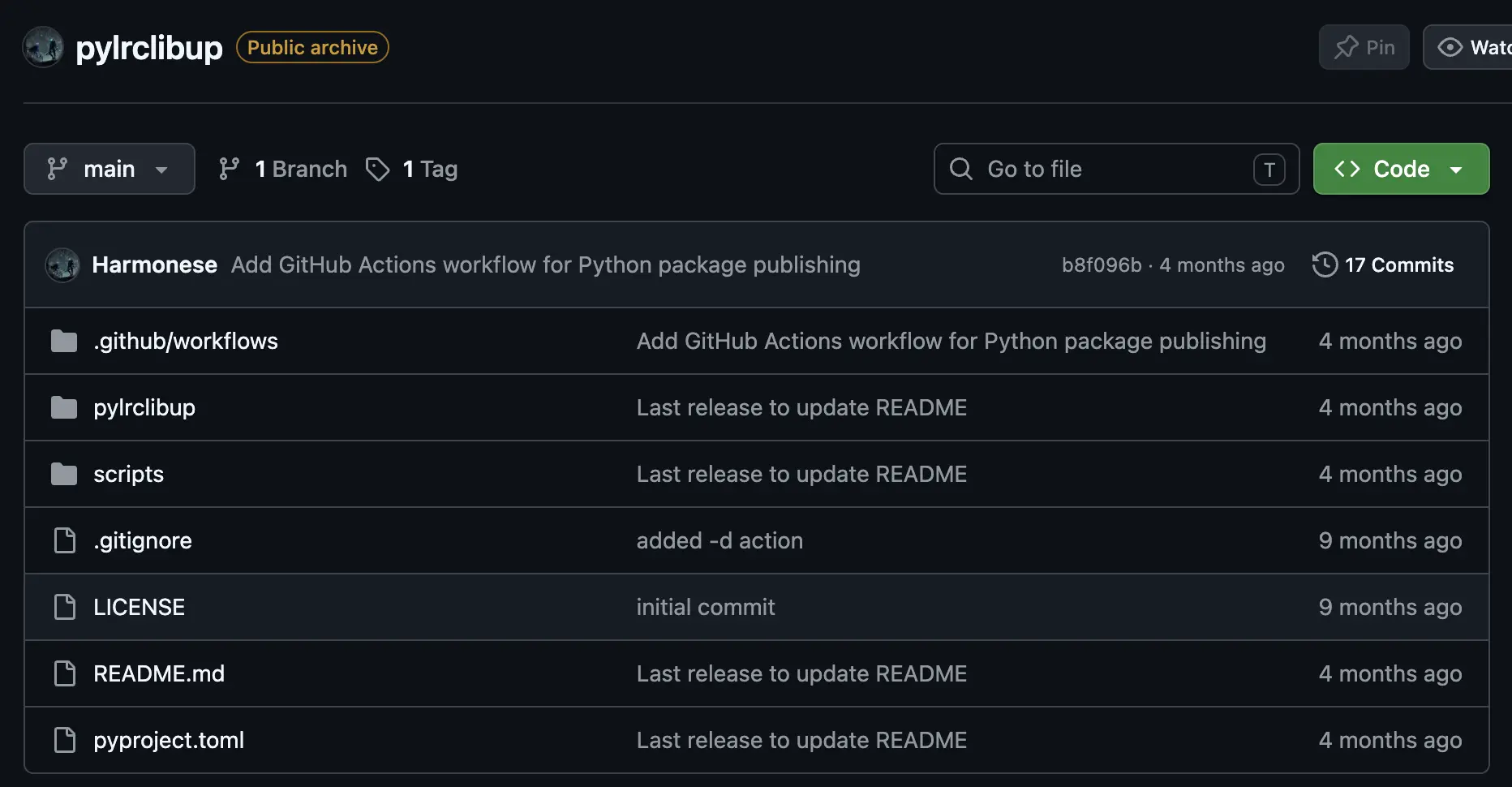Open pyproject.toml file
This screenshot has height=787, width=1512.
169,740
